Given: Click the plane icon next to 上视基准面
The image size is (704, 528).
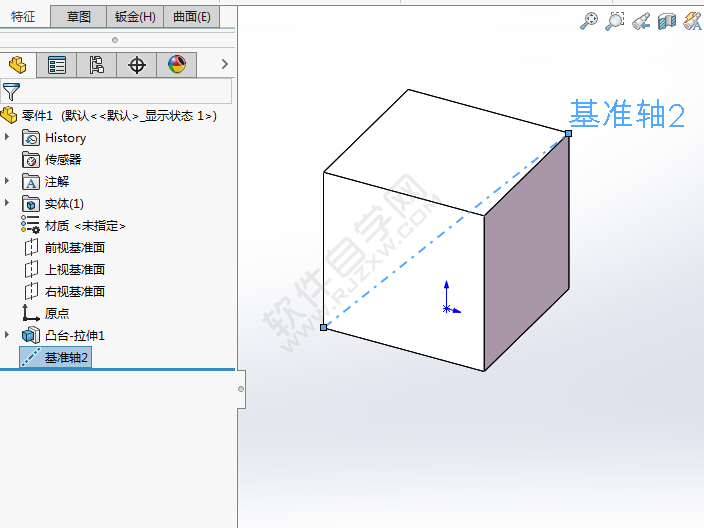Looking at the screenshot, I should tap(31, 269).
